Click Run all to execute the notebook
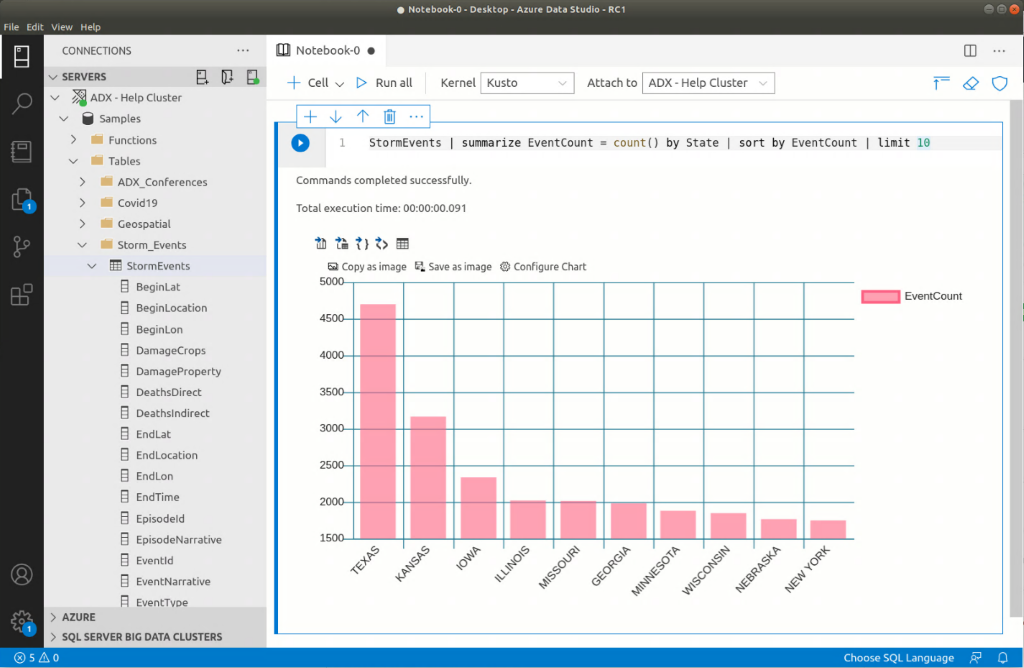Image resolution: width=1024 pixels, height=668 pixels. tap(384, 83)
